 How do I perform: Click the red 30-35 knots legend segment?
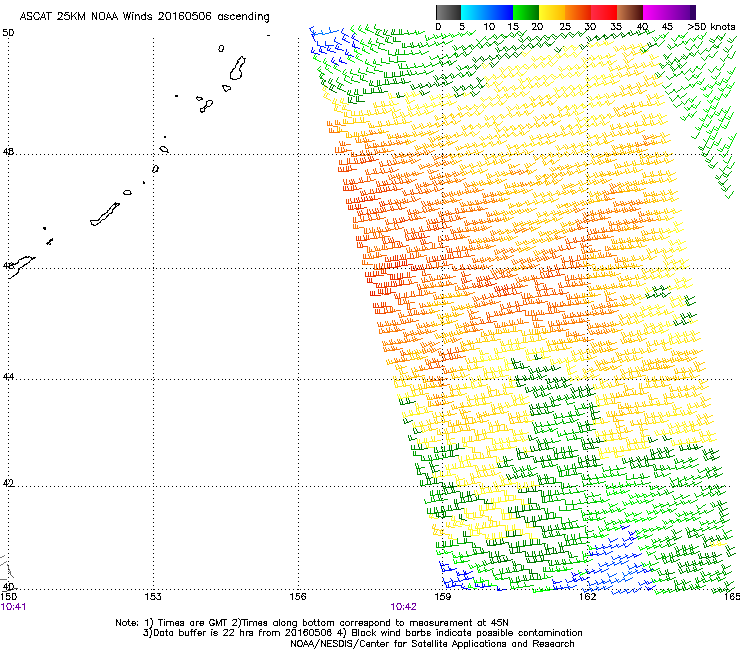click(x=604, y=12)
